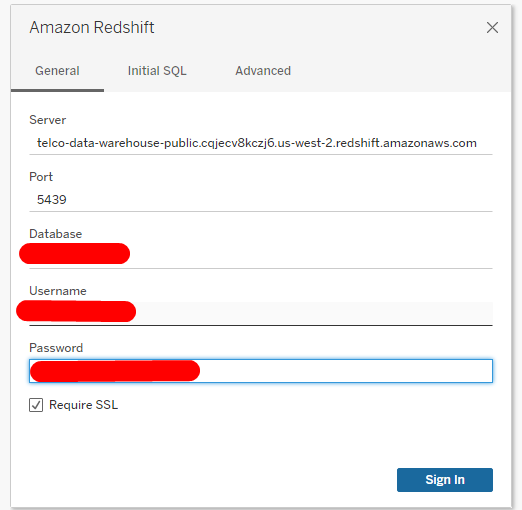Click the Server field label
Image resolution: width=522 pixels, height=510 pixels.
tap(48, 120)
